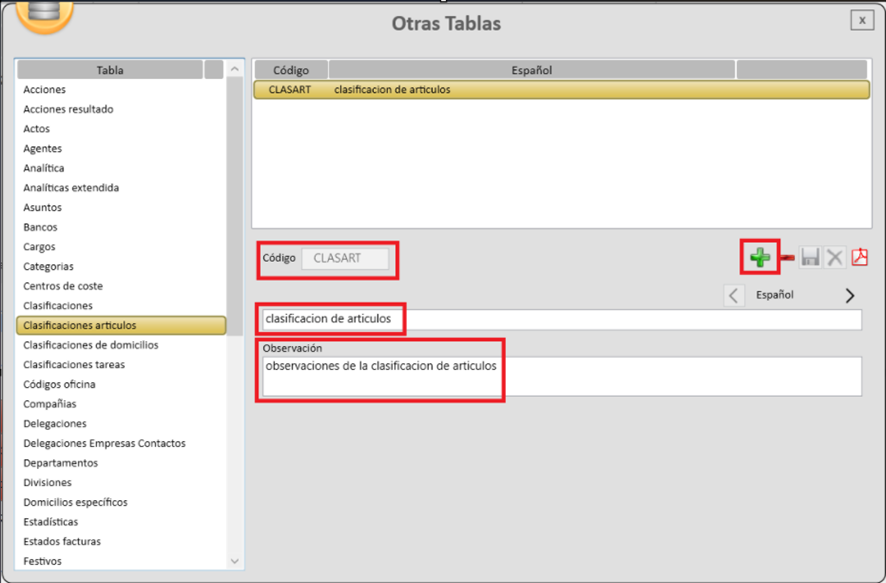Switch to next language with right chevron
The image size is (886, 583).
tap(850, 295)
